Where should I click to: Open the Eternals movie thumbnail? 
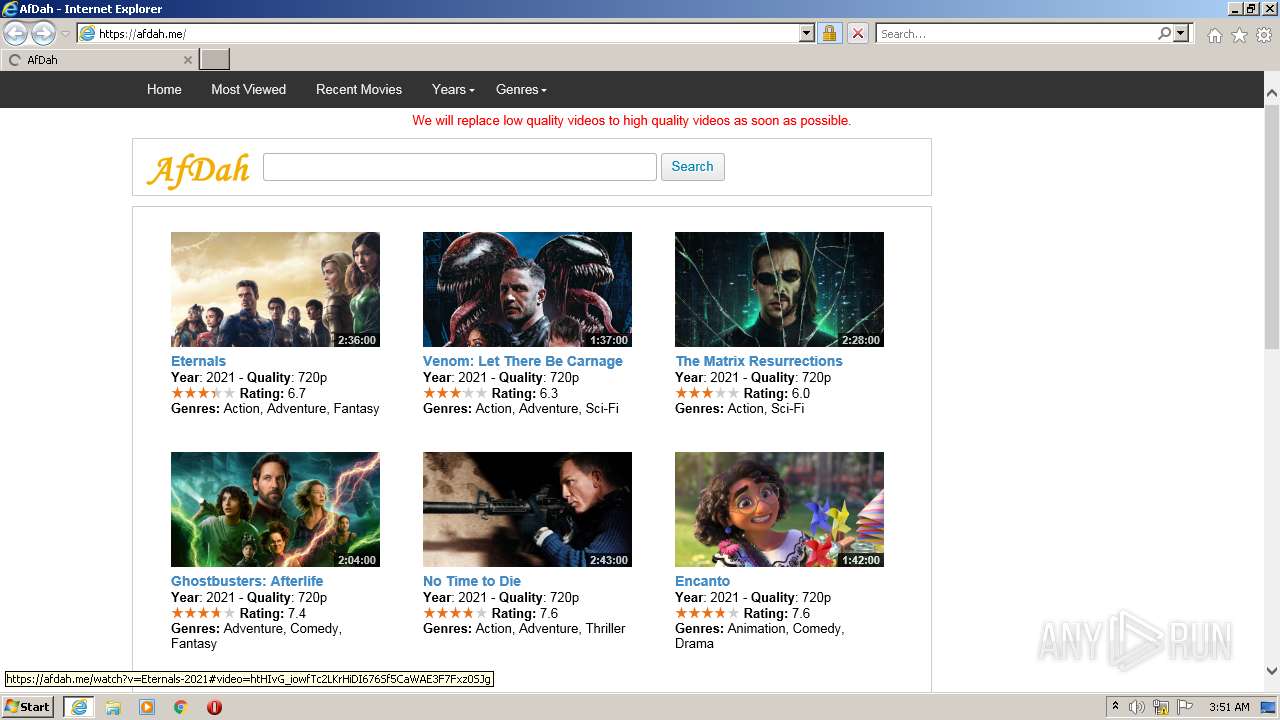(x=275, y=289)
